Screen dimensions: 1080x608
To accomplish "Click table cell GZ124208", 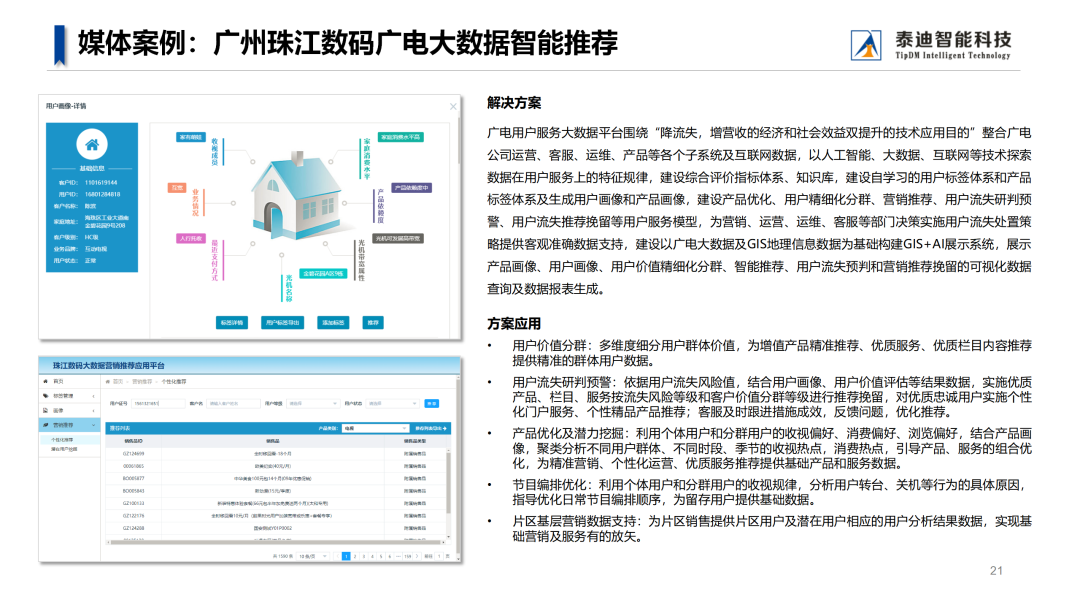I will (x=134, y=528).
